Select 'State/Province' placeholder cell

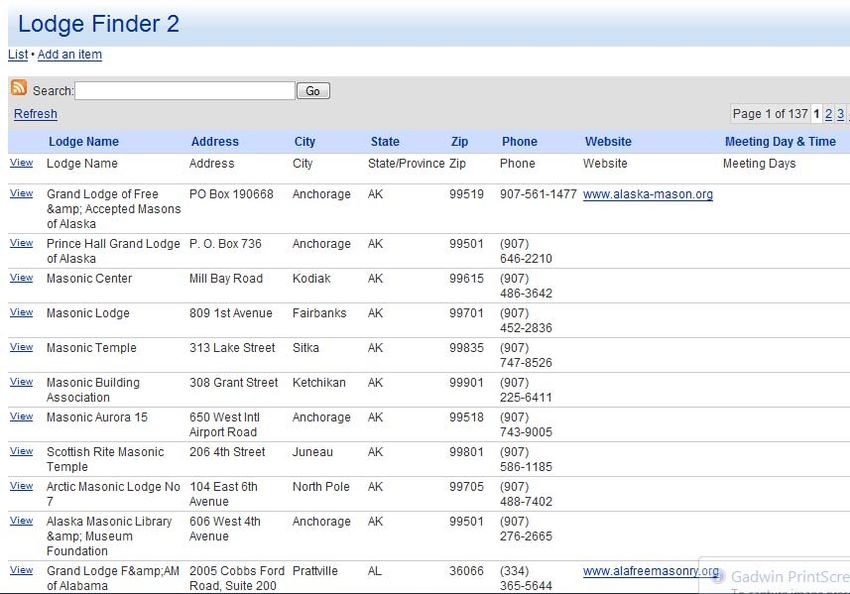click(406, 164)
